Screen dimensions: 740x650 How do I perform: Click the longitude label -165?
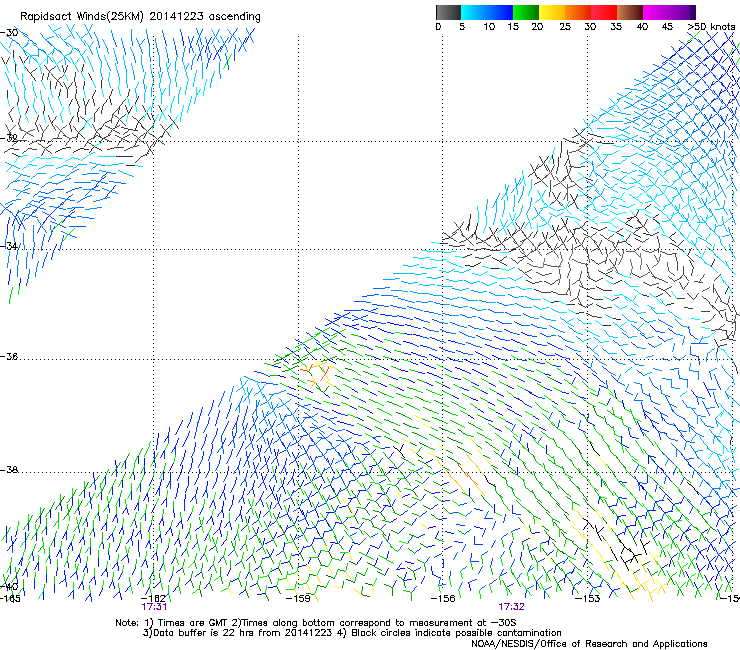[x=10, y=599]
